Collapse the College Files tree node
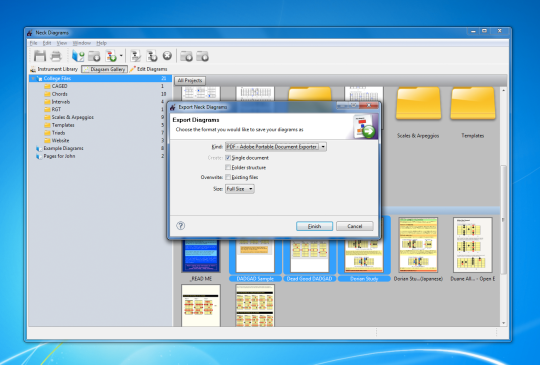This screenshot has width=540, height=365. coord(33,79)
